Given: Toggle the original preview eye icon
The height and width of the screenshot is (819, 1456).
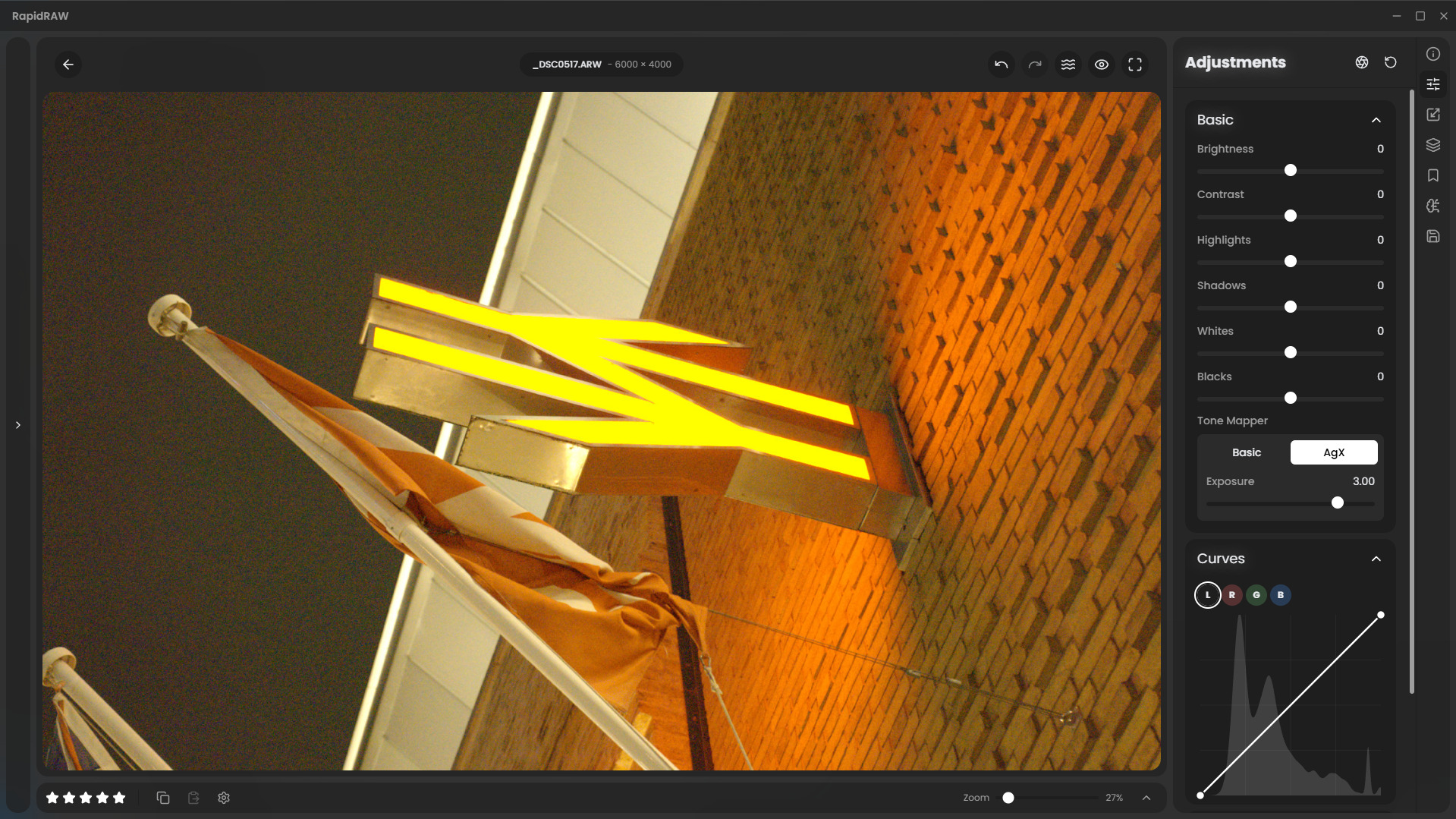Looking at the screenshot, I should (x=1101, y=65).
